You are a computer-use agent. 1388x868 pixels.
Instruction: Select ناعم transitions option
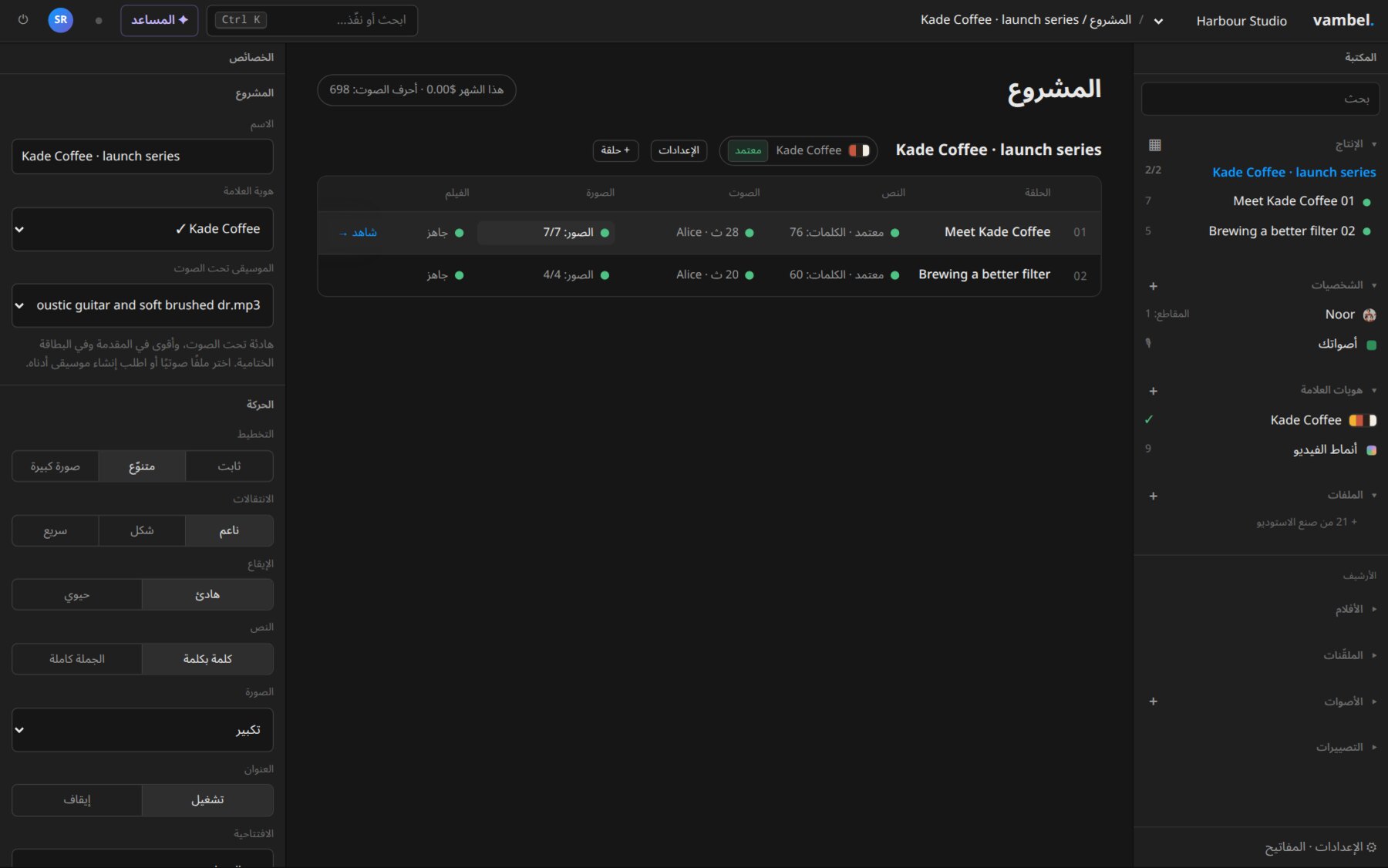(x=229, y=531)
